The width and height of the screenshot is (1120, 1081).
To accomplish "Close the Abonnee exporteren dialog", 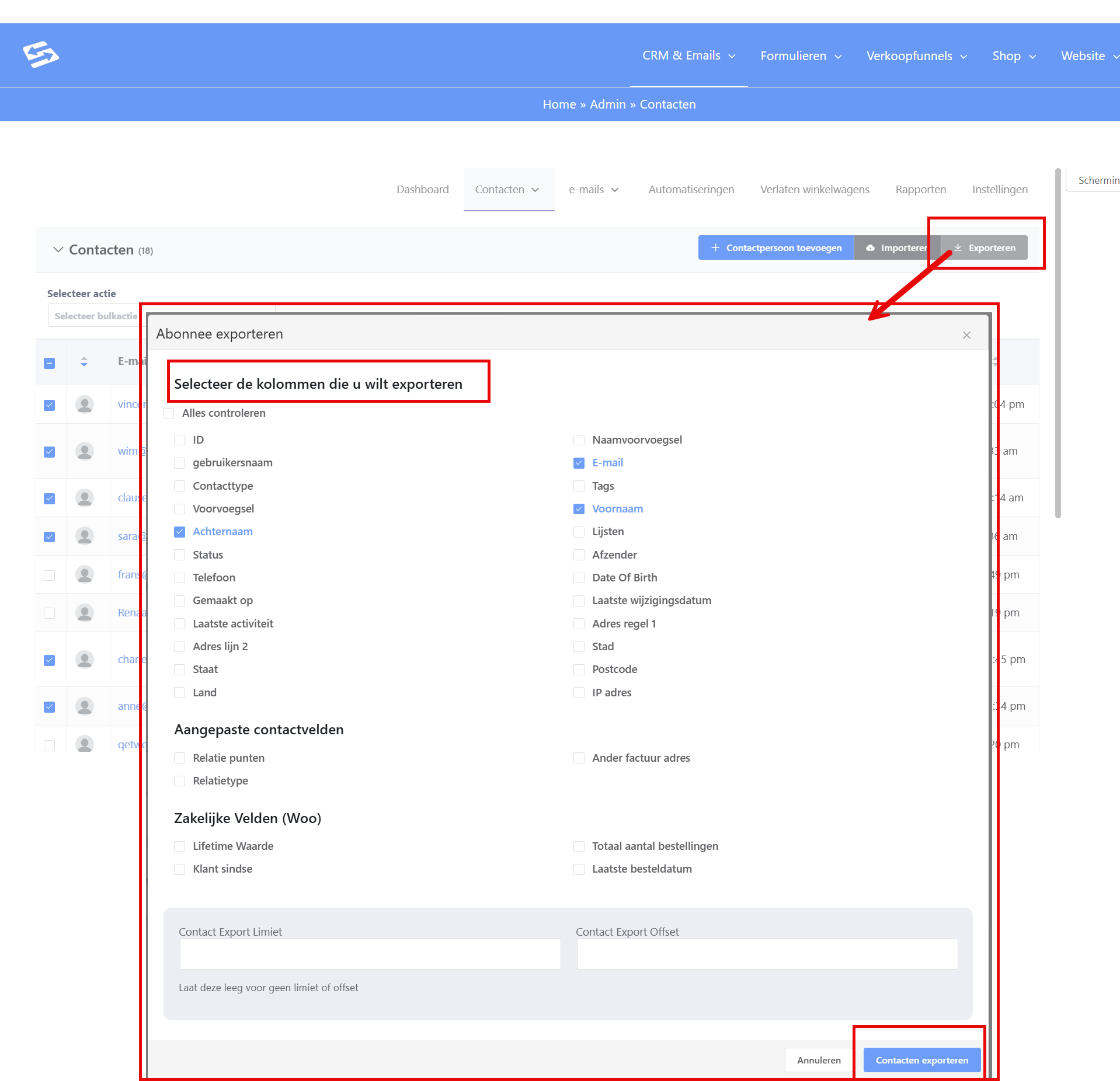I will coord(966,335).
